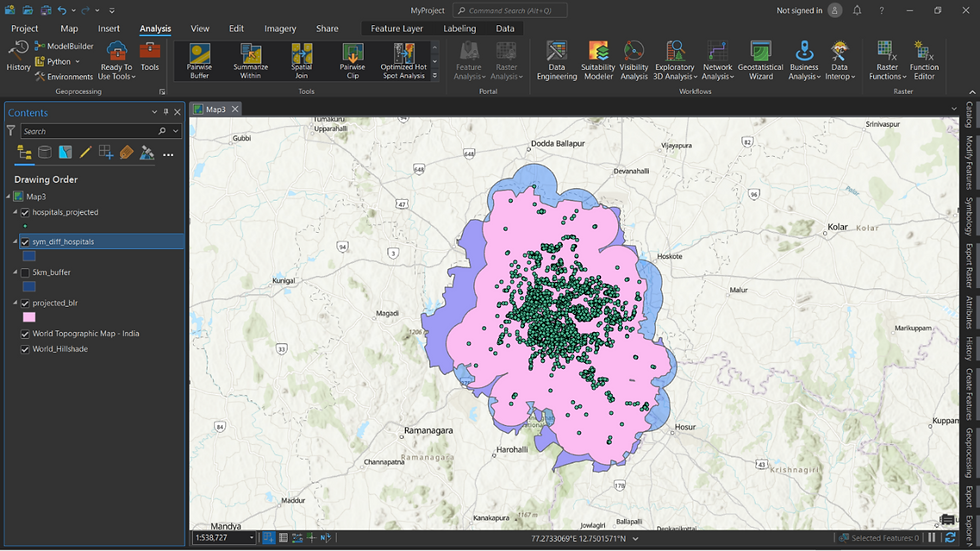
Task: Open Raster Functions button
Action: (x=887, y=61)
